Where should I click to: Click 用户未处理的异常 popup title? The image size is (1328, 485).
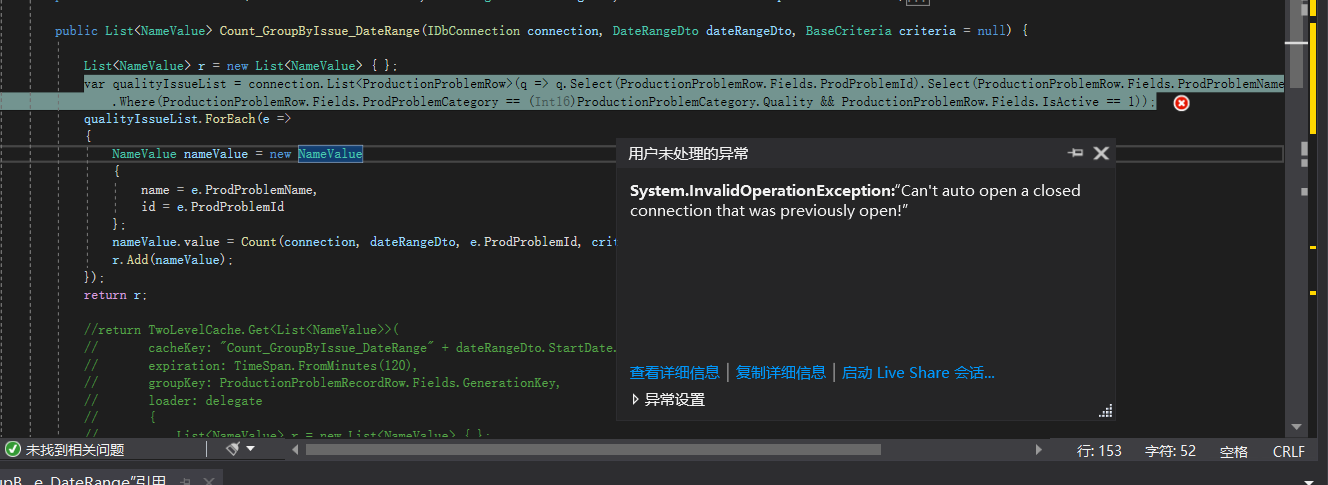click(688, 153)
